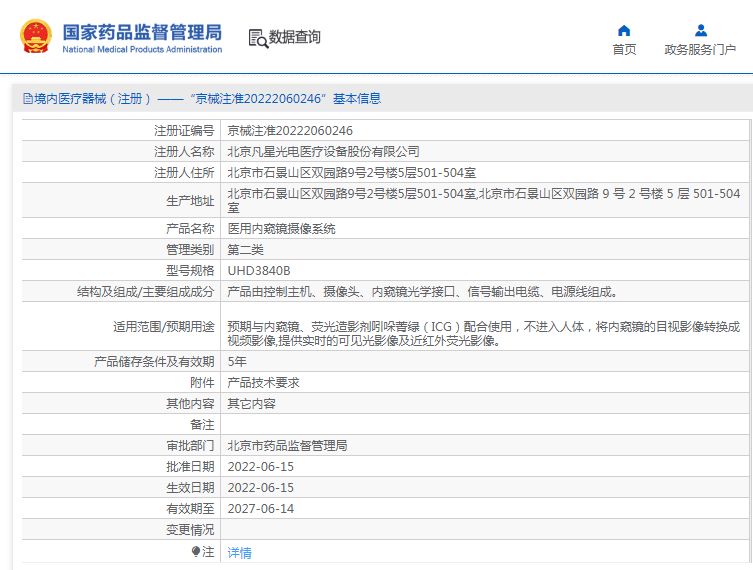This screenshot has width=753, height=570.
Task: Click 国家药品监督管理局 site title
Action: tap(142, 32)
